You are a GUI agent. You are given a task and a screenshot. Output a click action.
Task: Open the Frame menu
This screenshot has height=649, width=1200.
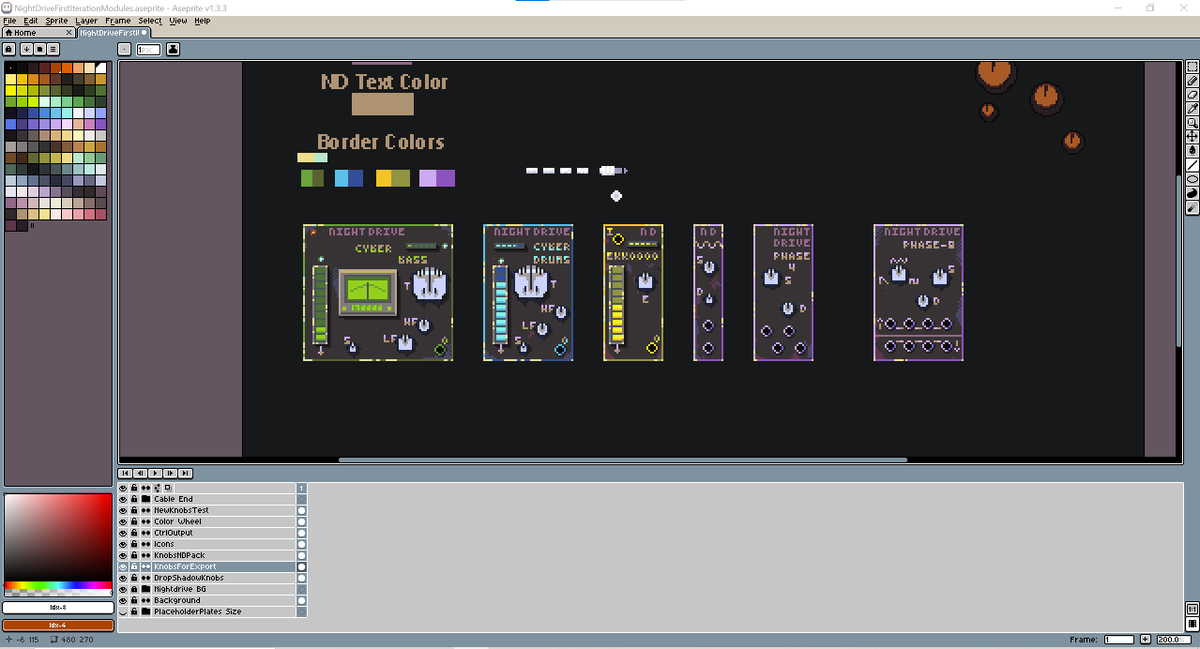tap(118, 20)
